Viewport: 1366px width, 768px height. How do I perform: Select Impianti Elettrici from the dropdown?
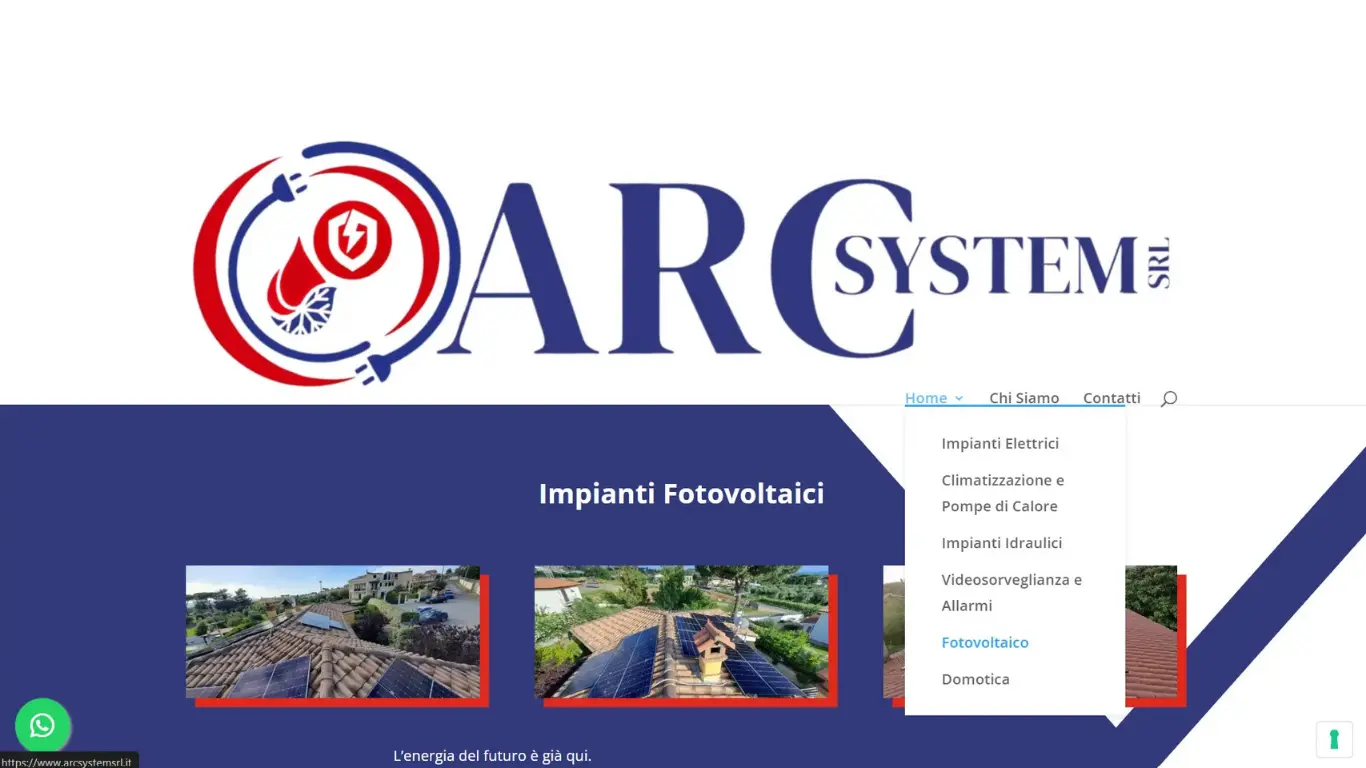pos(1000,443)
